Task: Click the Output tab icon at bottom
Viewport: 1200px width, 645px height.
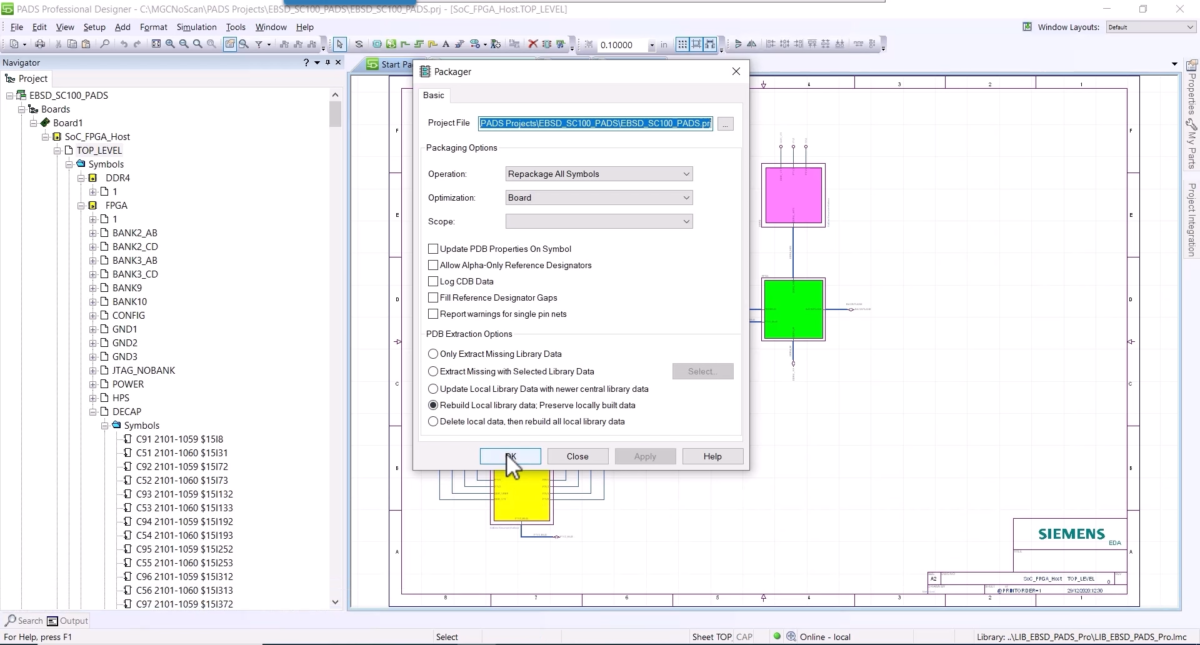Action: point(53,620)
